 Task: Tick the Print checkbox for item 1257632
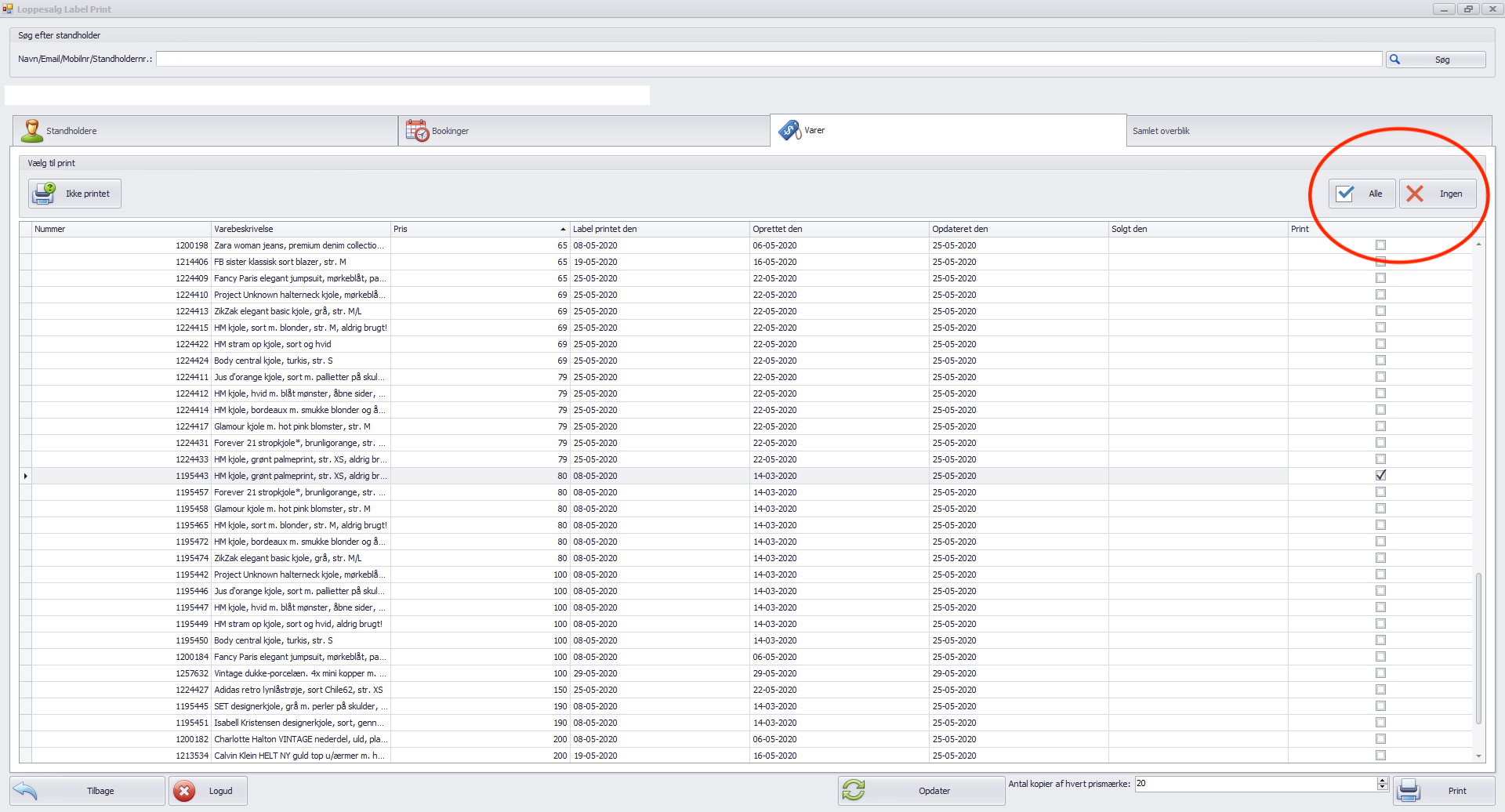click(x=1381, y=673)
